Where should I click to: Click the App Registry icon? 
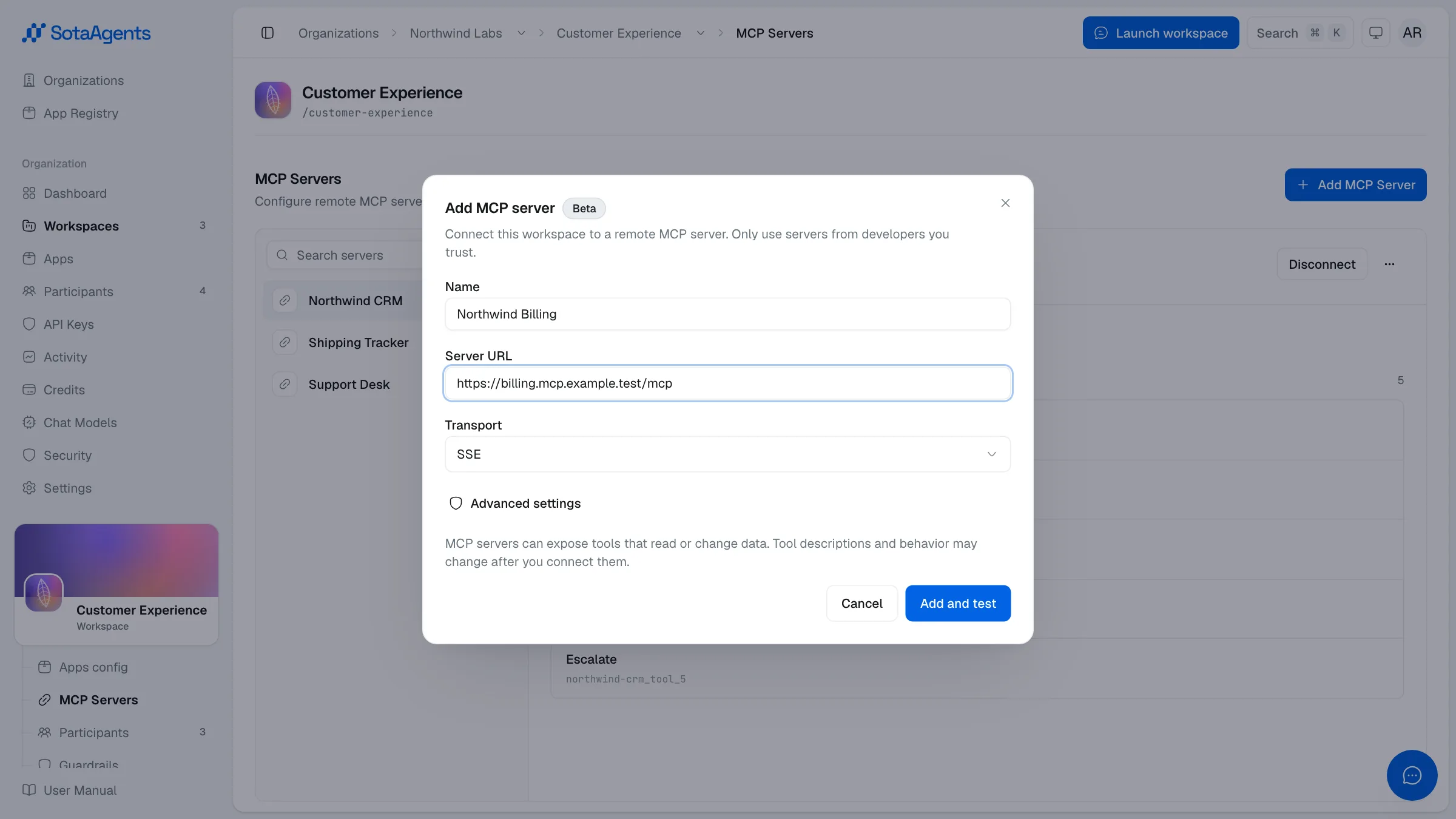click(29, 113)
